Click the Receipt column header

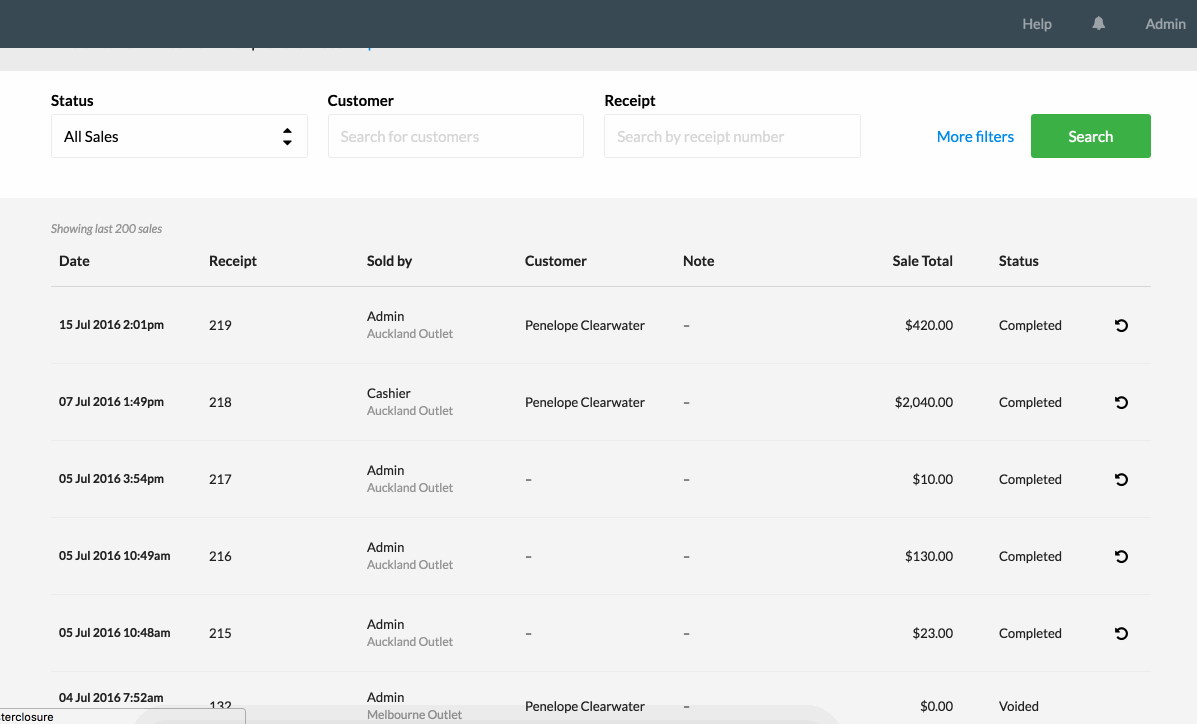click(x=233, y=261)
